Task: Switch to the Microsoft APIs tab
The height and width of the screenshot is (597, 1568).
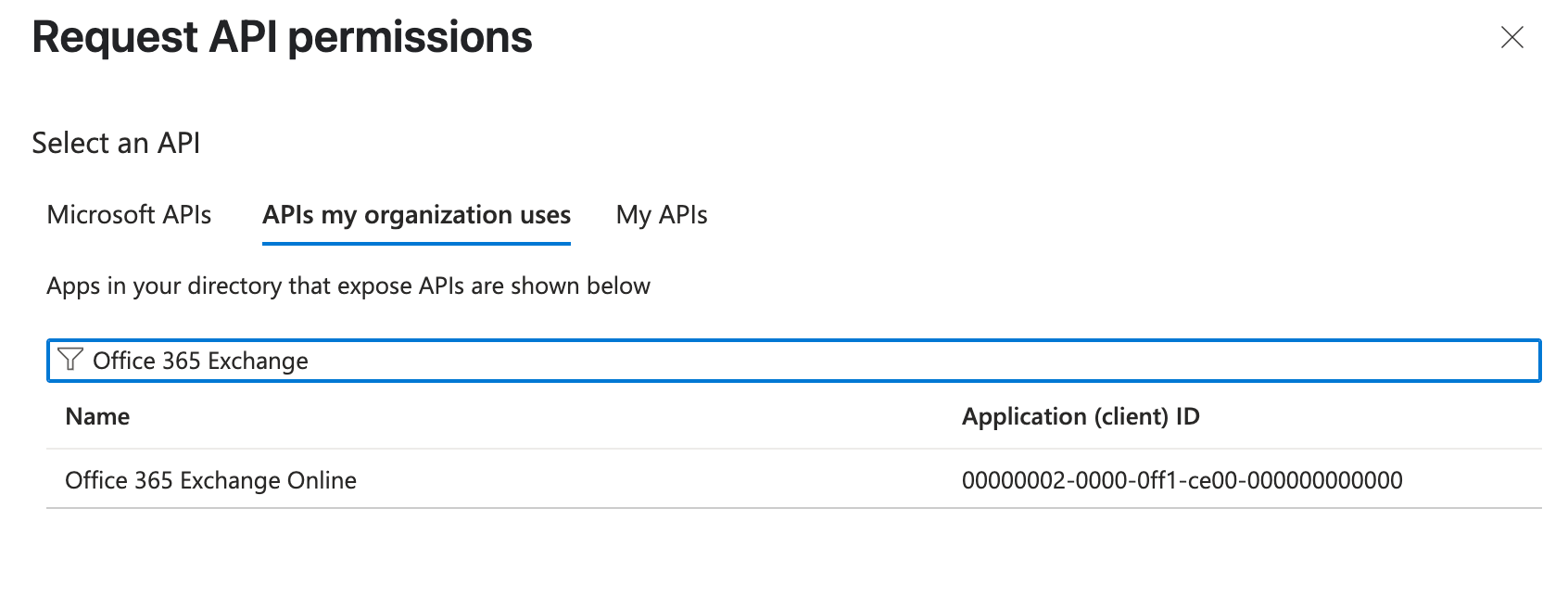Action: (129, 215)
